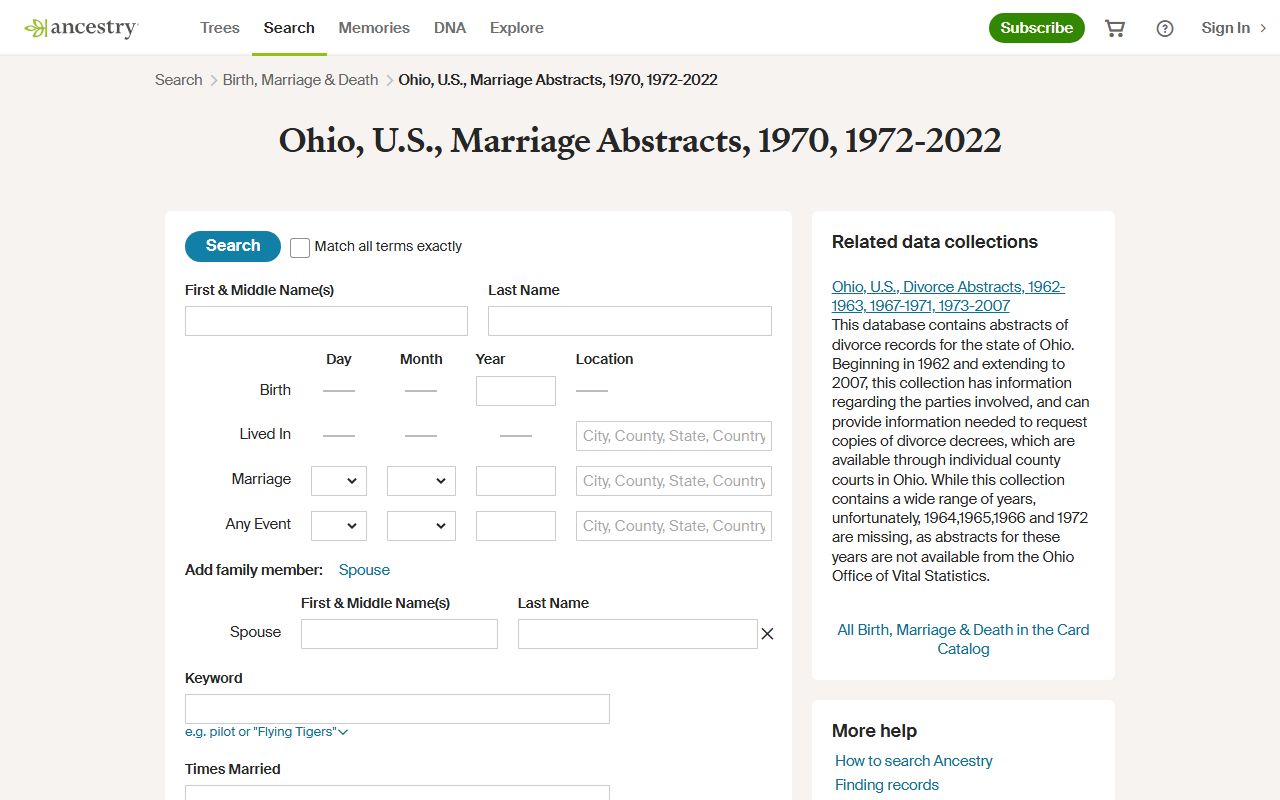1280x800 pixels.
Task: Go to Search breadcrumb
Action: [179, 80]
